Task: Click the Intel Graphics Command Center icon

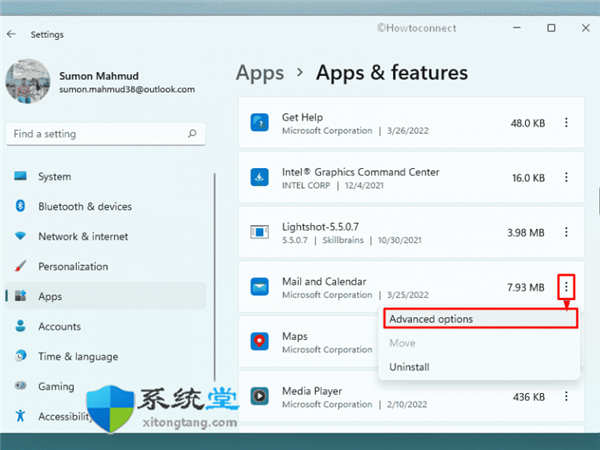Action: 259,177
